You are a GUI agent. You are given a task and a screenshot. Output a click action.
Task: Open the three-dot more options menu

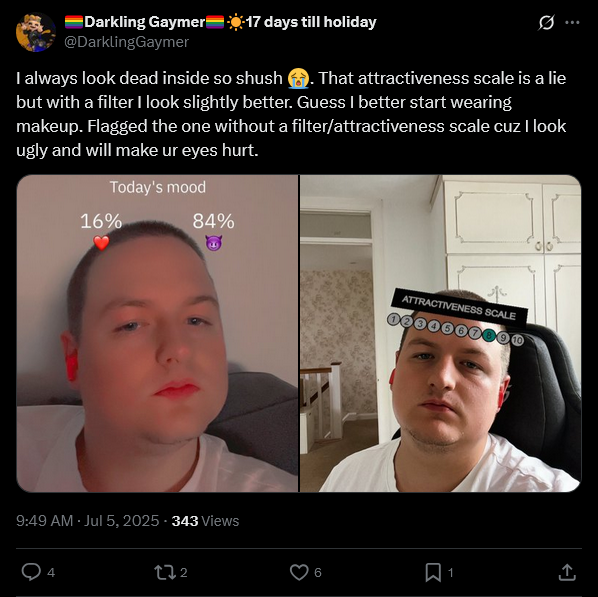(572, 23)
